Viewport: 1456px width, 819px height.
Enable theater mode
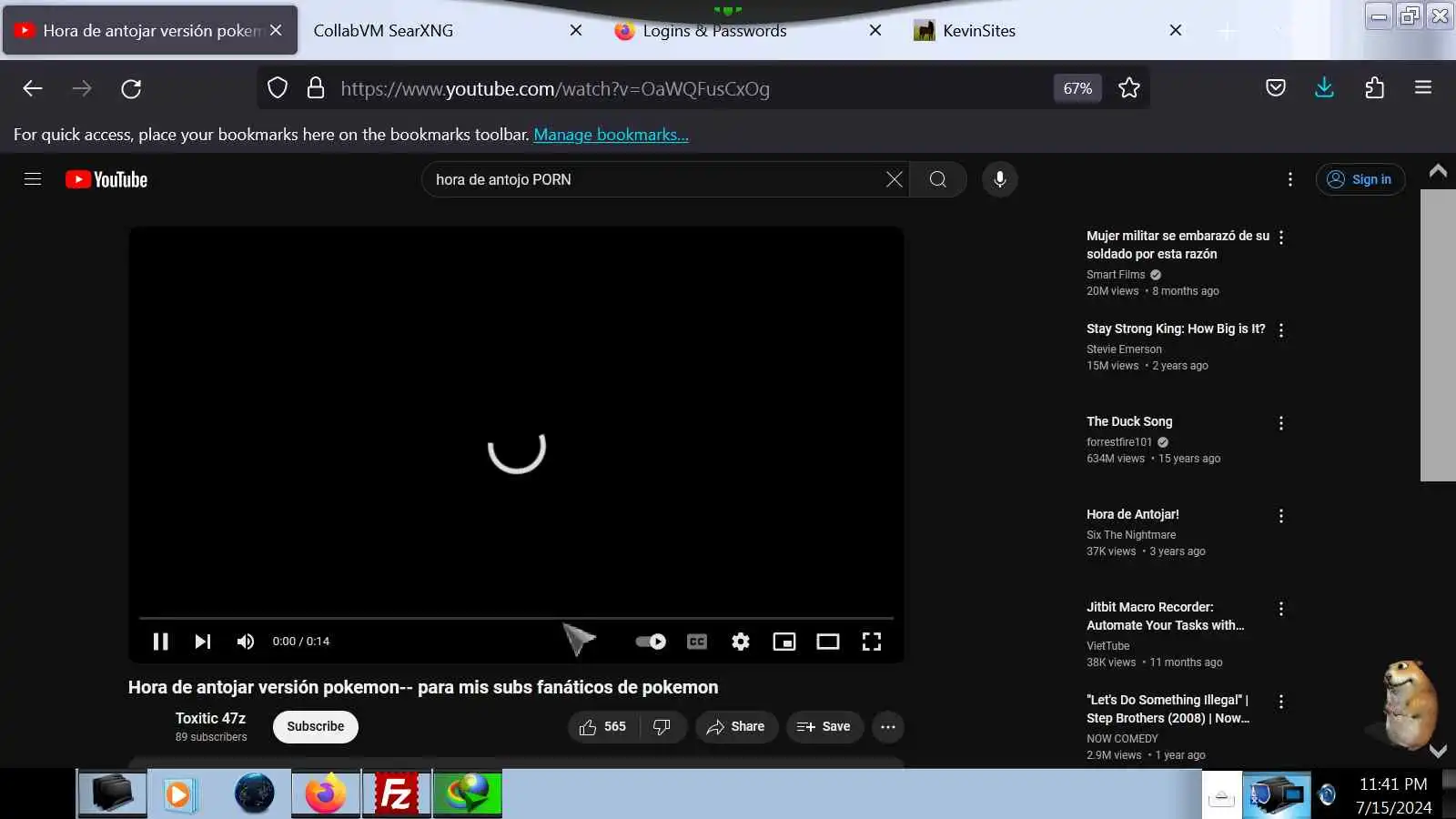tap(828, 642)
